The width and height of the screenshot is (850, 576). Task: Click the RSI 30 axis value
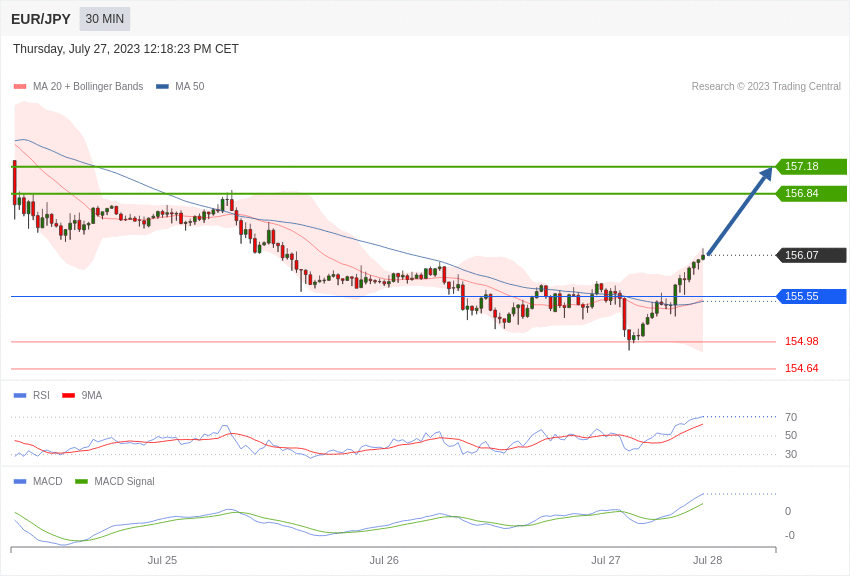(x=791, y=455)
